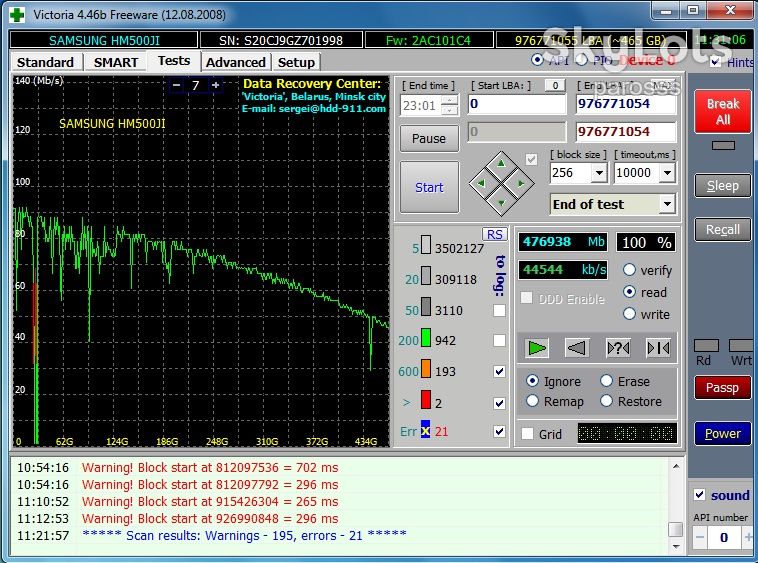Open the block size dropdown
Image resolution: width=758 pixels, height=563 pixels.
[x=599, y=173]
